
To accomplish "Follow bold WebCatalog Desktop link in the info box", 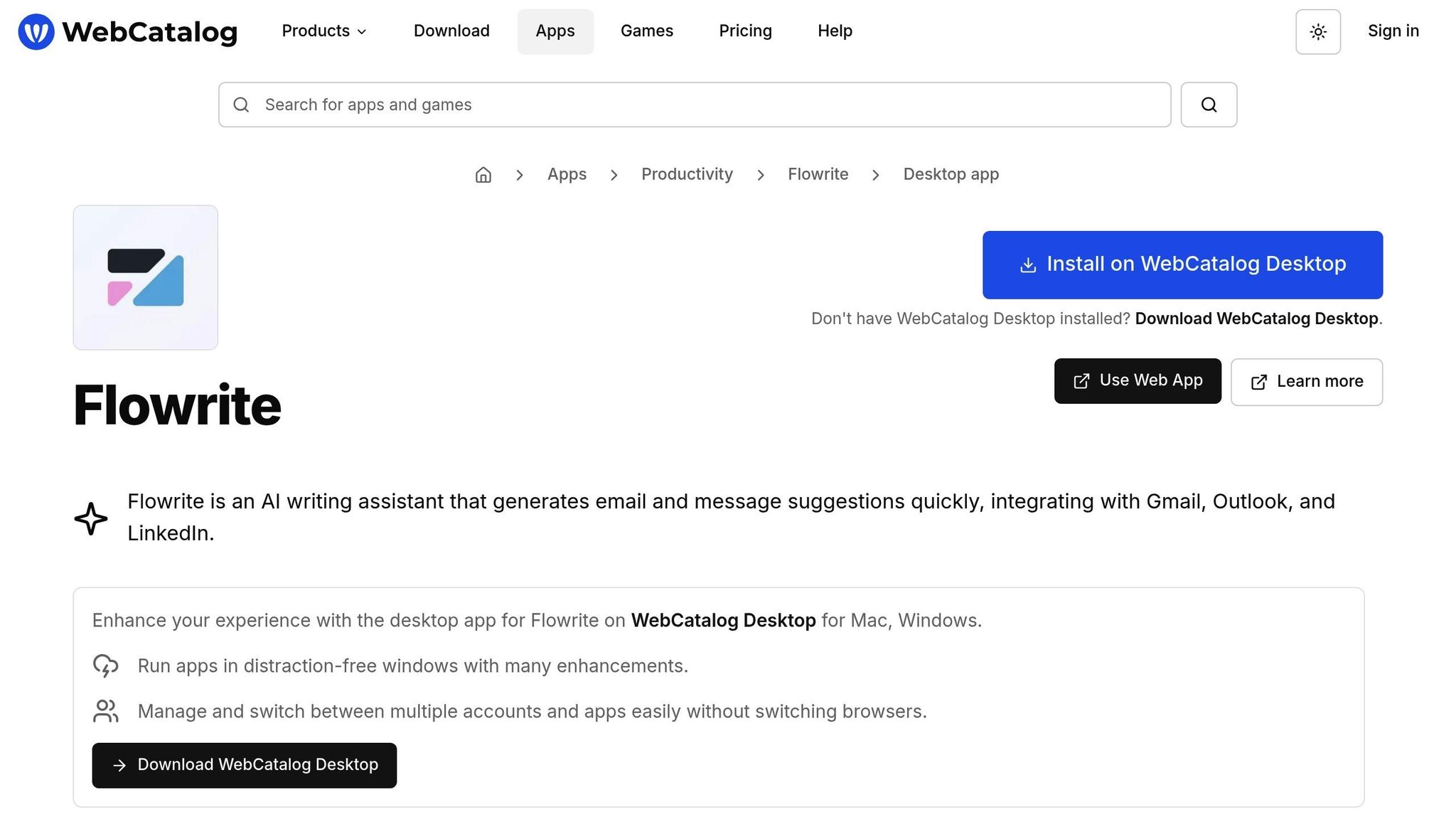I will [723, 621].
